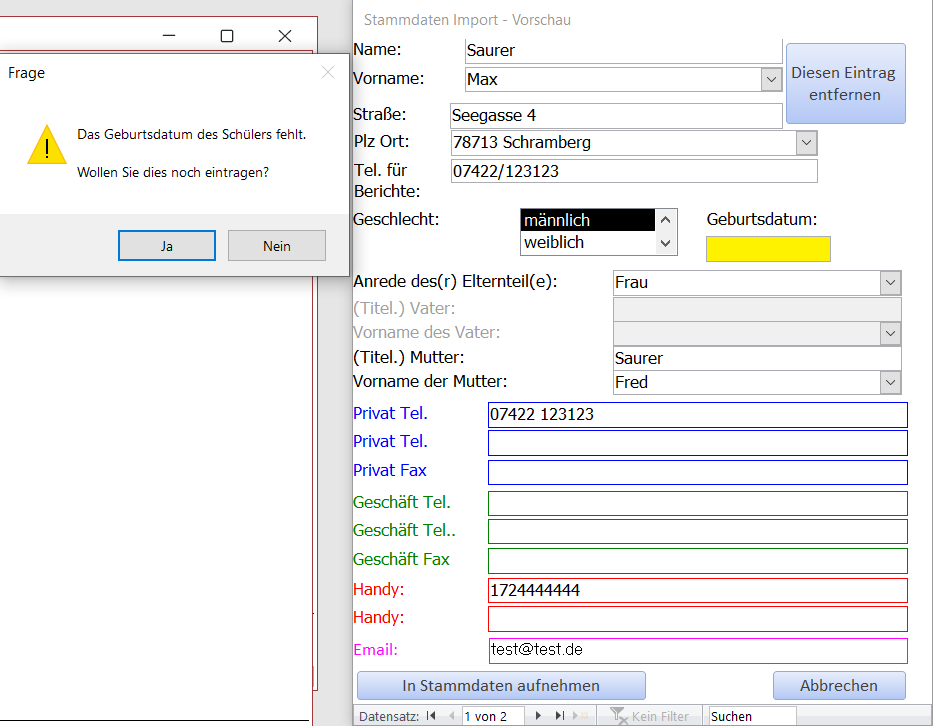Maximize the background window

[227, 36]
